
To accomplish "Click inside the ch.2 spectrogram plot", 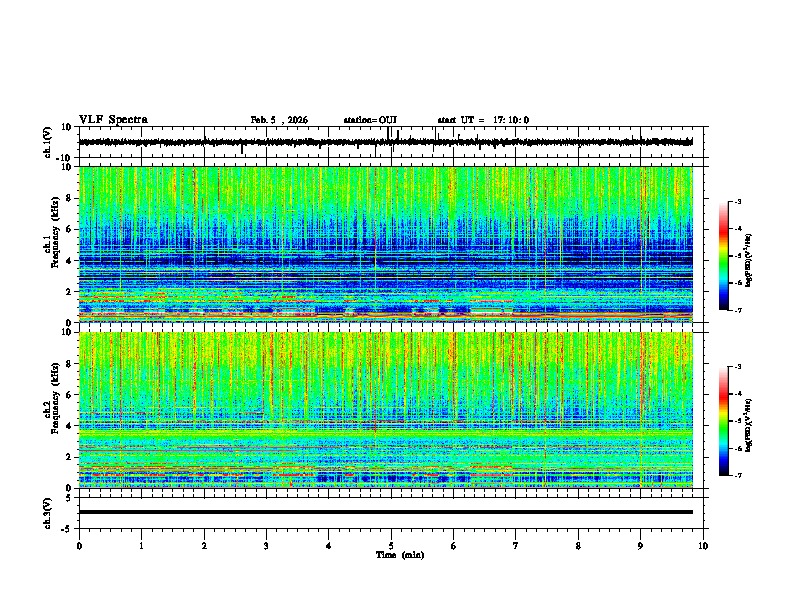I will [386, 410].
